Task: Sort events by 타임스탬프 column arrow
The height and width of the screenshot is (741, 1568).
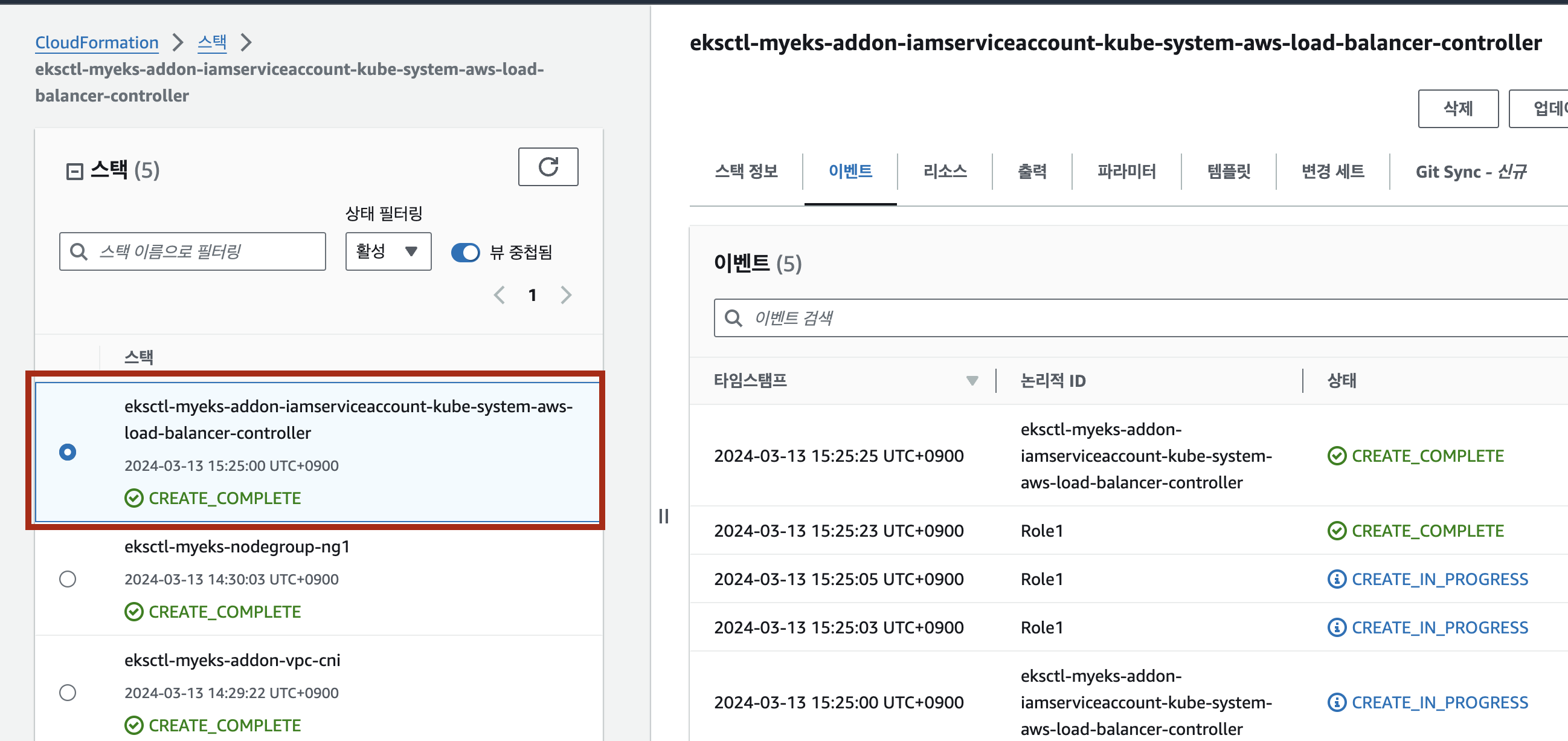Action: [x=971, y=381]
